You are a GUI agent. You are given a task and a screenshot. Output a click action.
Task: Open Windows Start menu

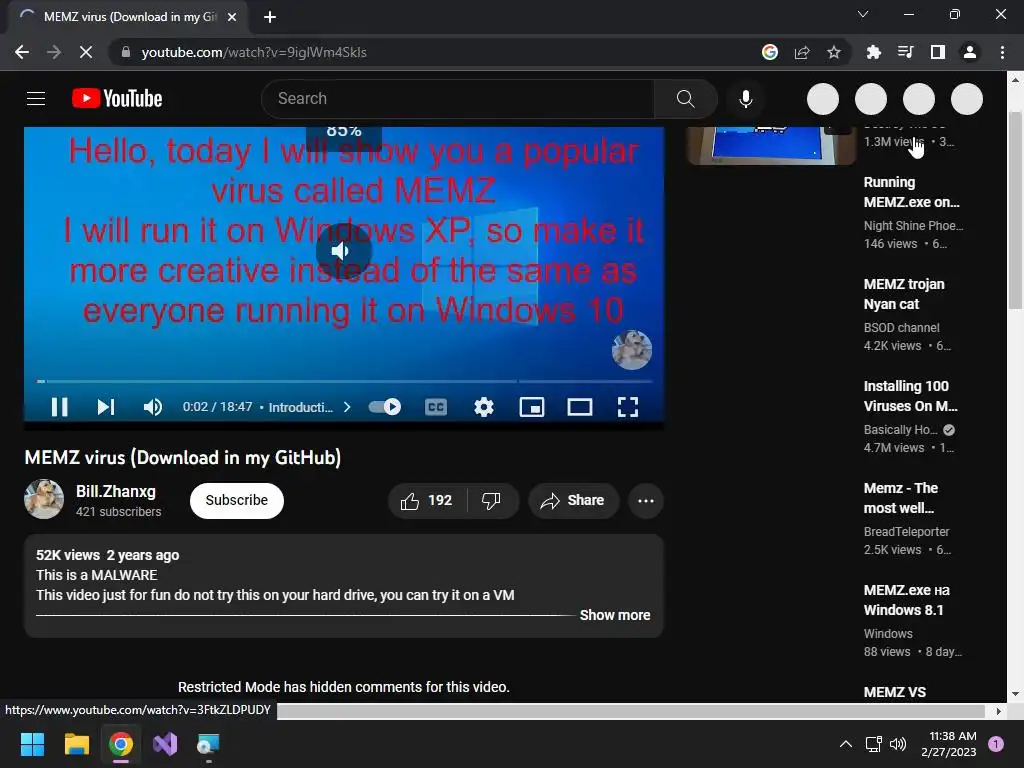32,744
